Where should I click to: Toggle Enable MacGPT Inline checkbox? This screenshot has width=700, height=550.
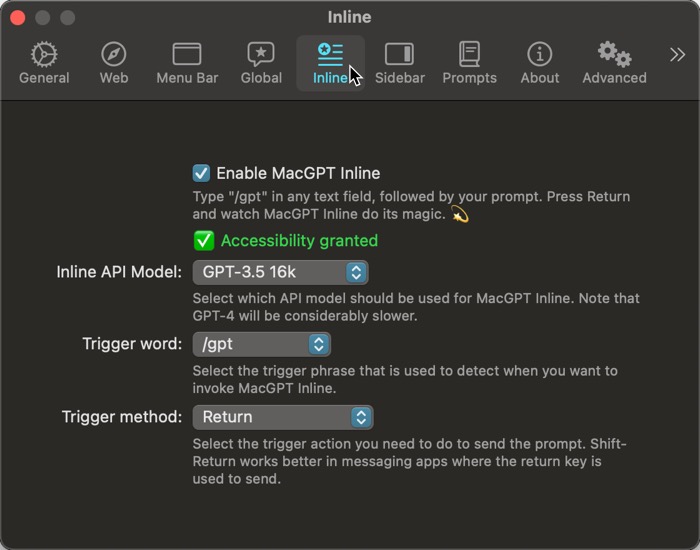point(201,173)
